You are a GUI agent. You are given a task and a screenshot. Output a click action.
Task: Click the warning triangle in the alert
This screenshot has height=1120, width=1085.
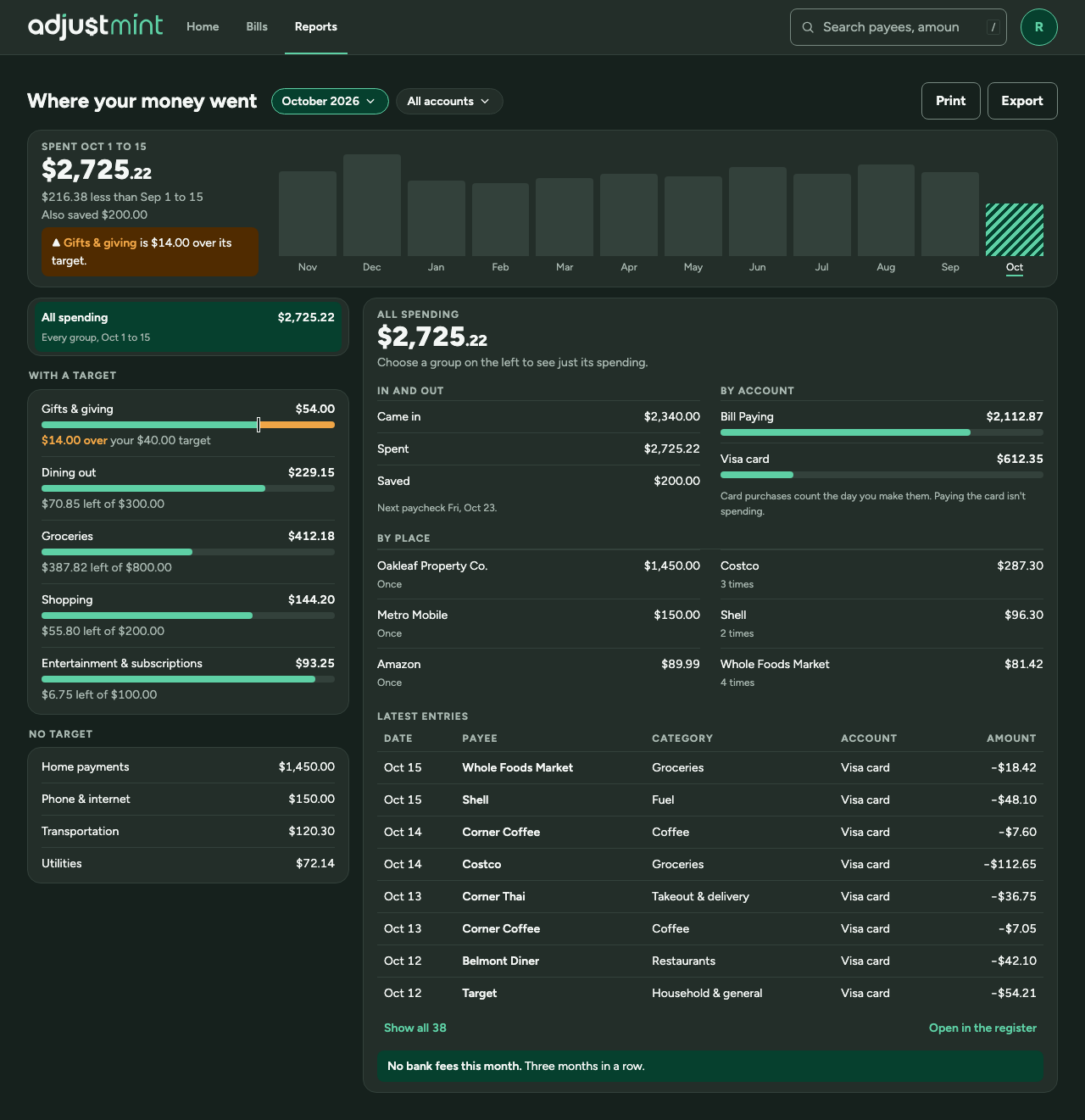[56, 242]
